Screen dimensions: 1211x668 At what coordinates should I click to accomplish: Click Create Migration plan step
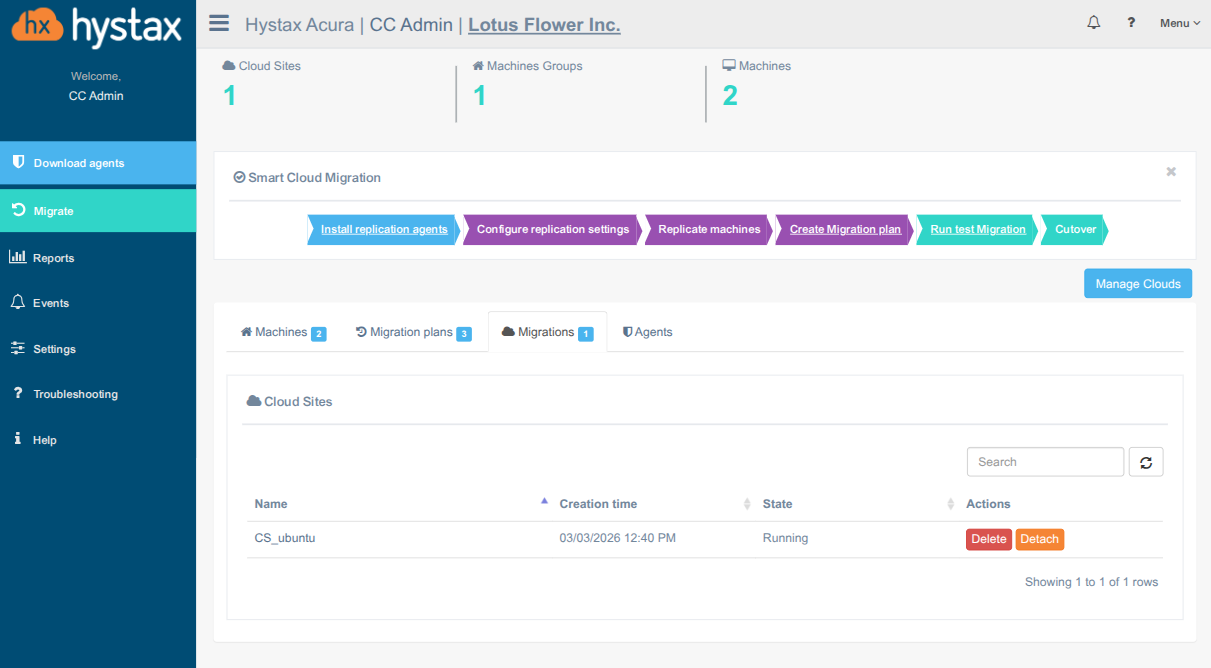(845, 229)
